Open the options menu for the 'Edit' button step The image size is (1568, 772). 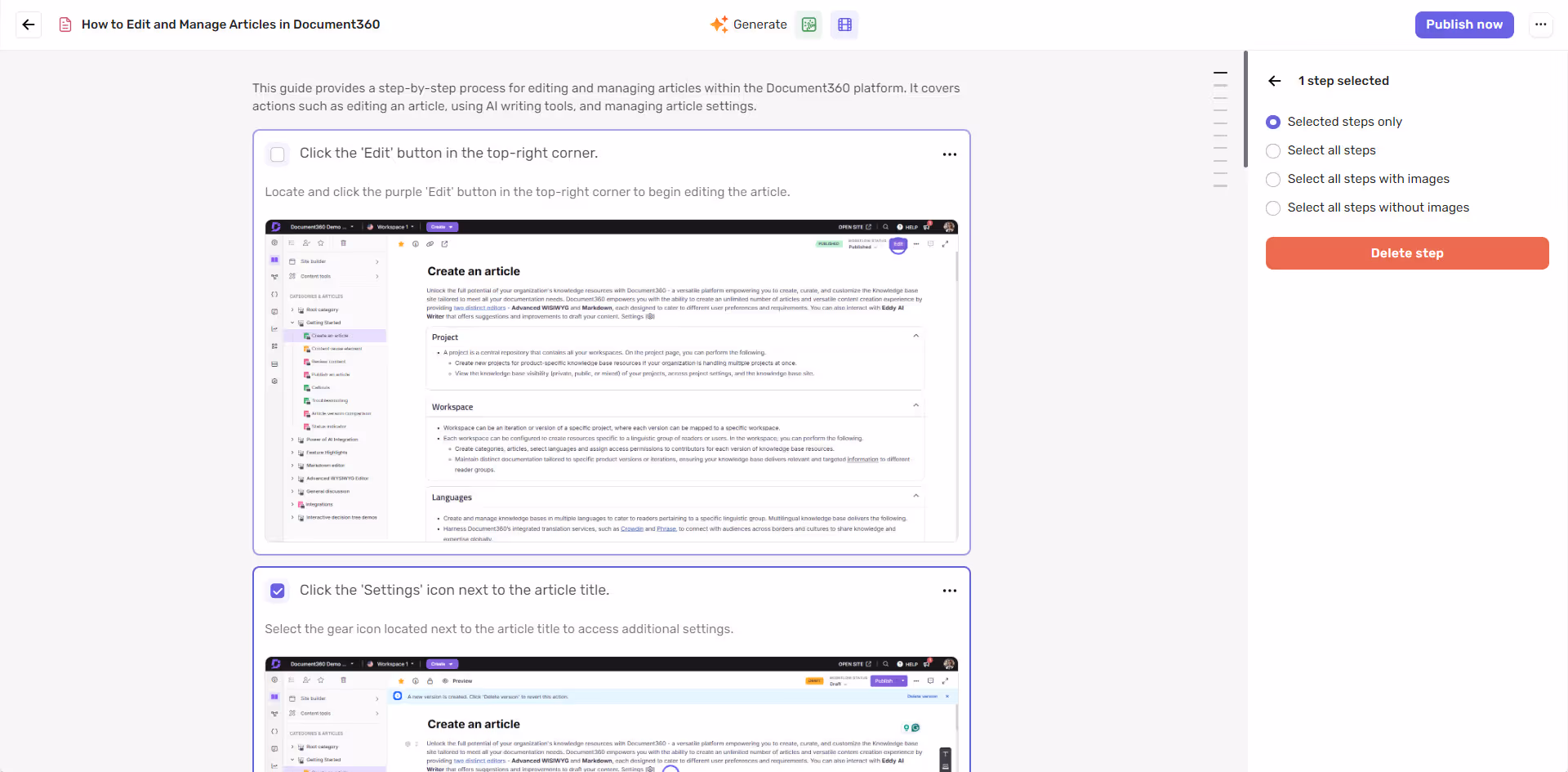click(x=950, y=154)
